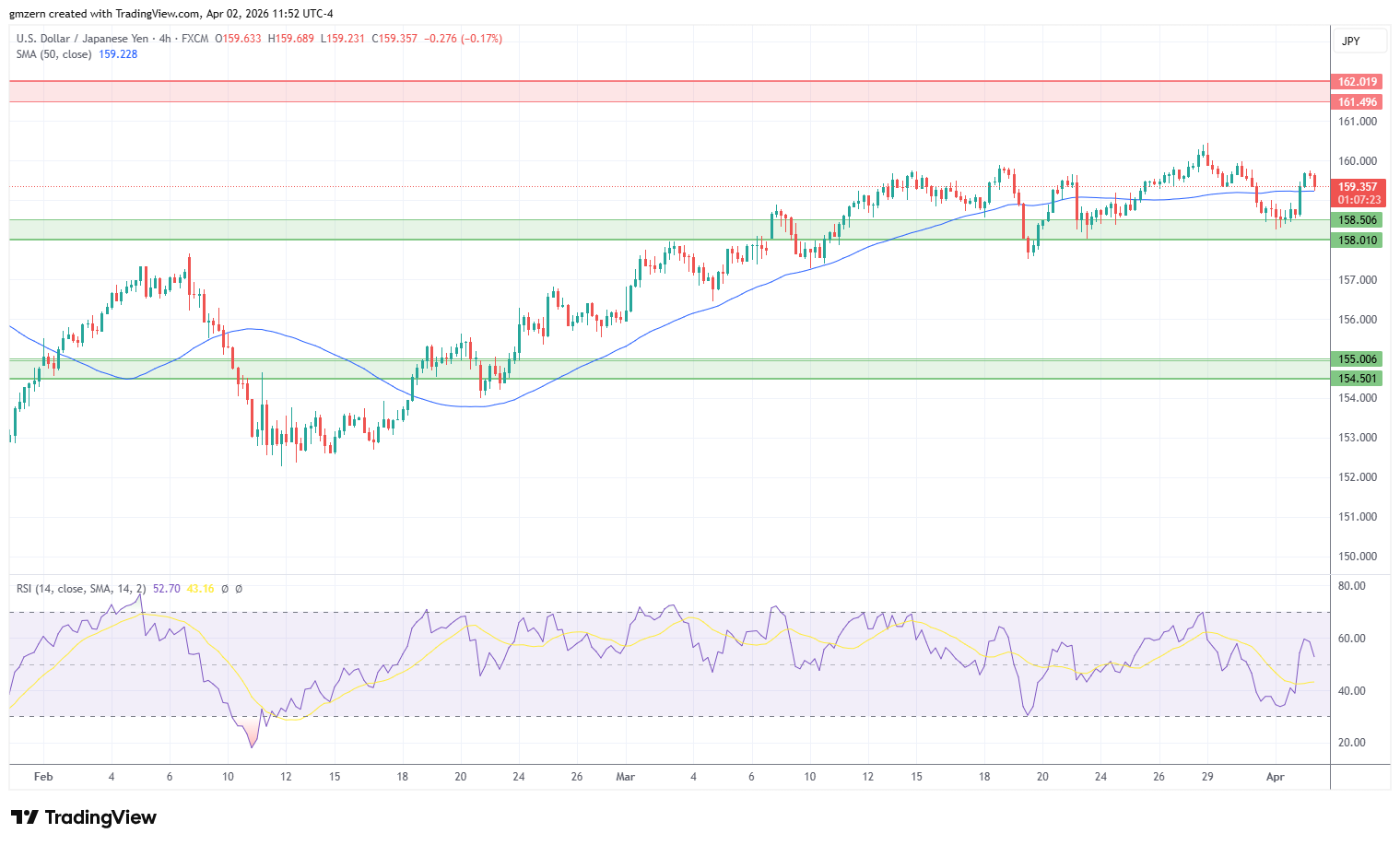Click the change value −0.276 (−0.17%)

[464, 39]
